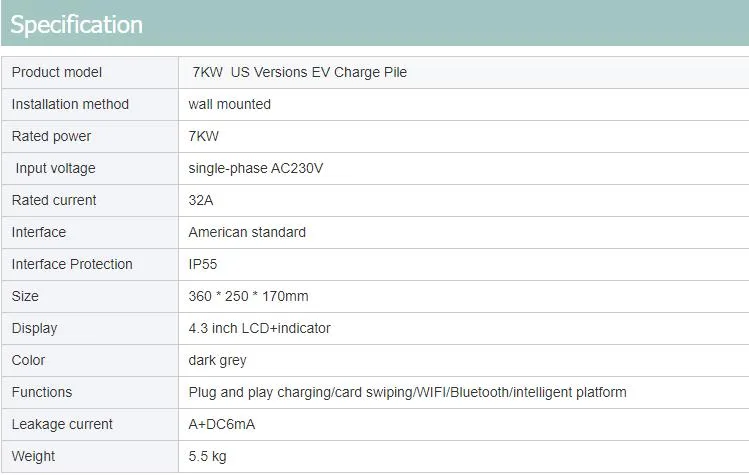749x475 pixels.
Task: Click the Product model label cell
Action: [57, 72]
